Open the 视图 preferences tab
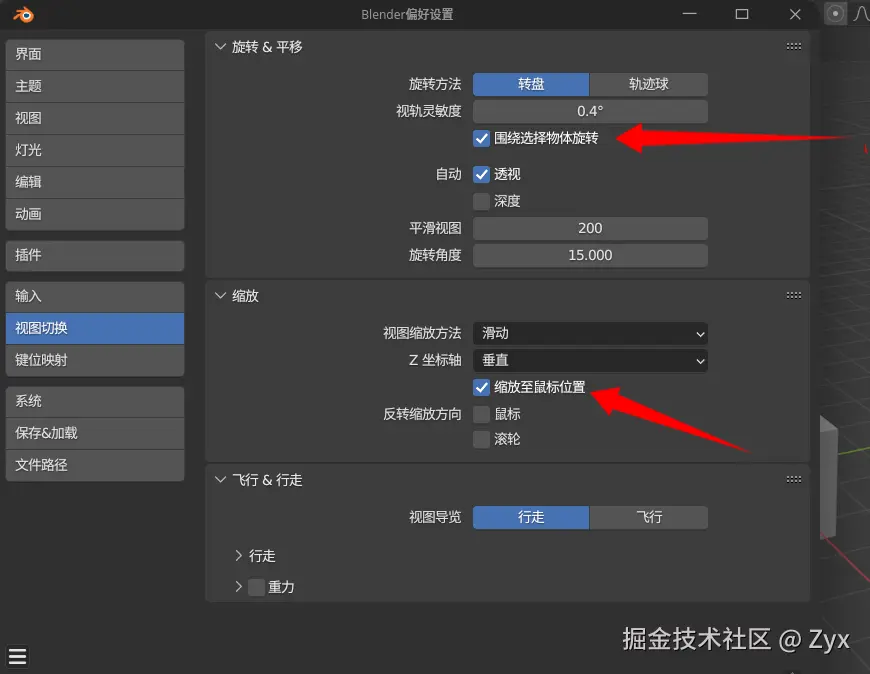Viewport: 870px width, 674px height. point(95,118)
